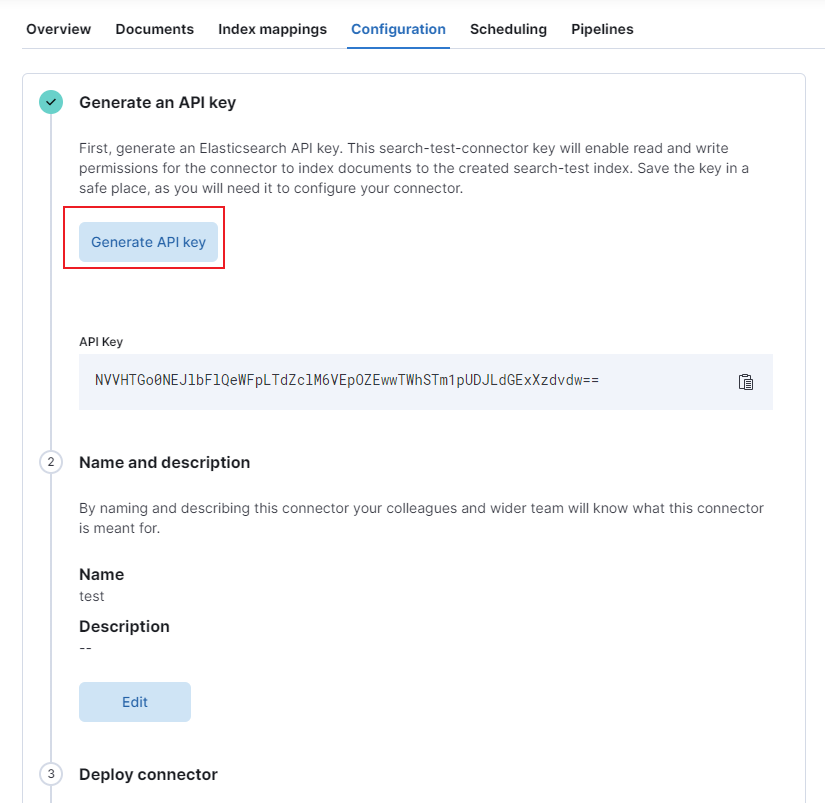Click the step 2 circle indicator
The height and width of the screenshot is (803, 825).
(x=50, y=462)
